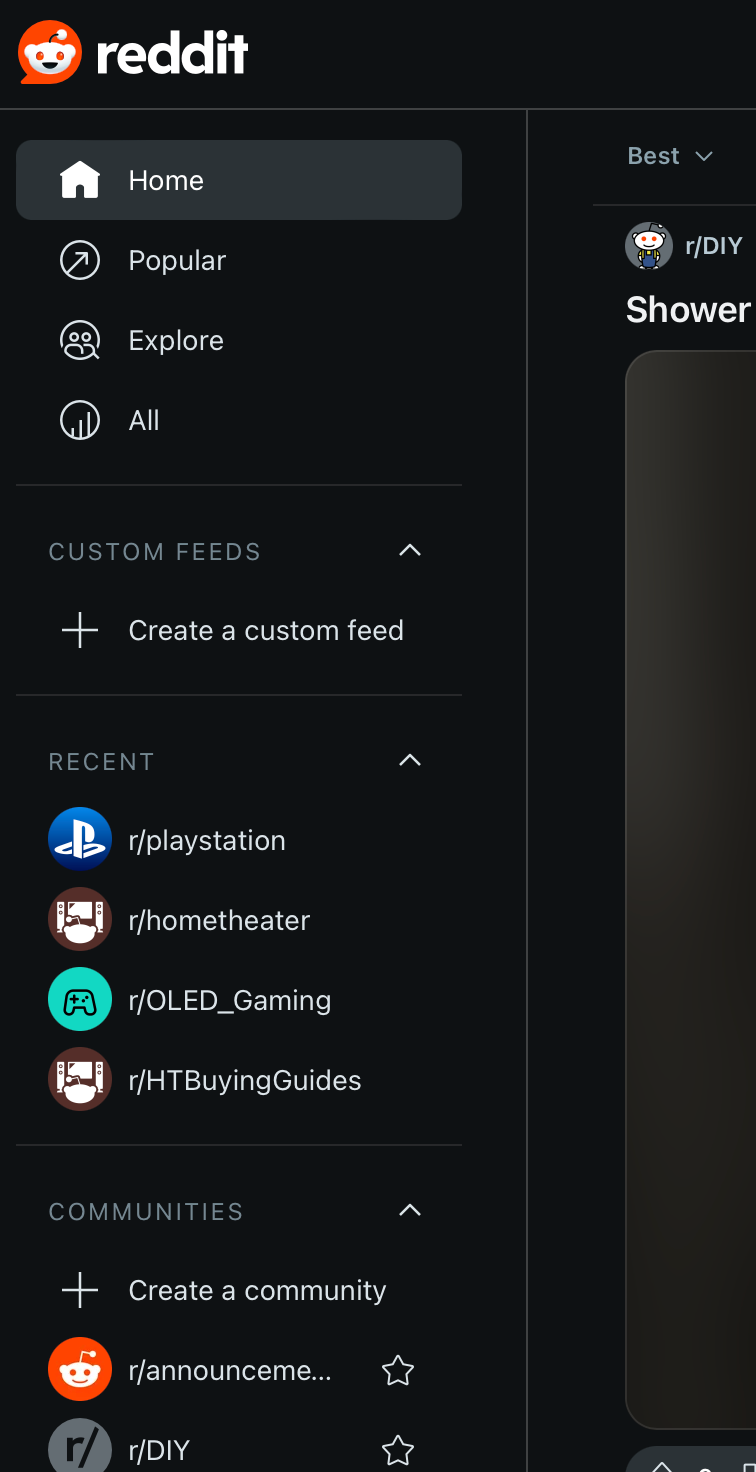The image size is (756, 1472).
Task: Click Create a community
Action: point(257,1291)
